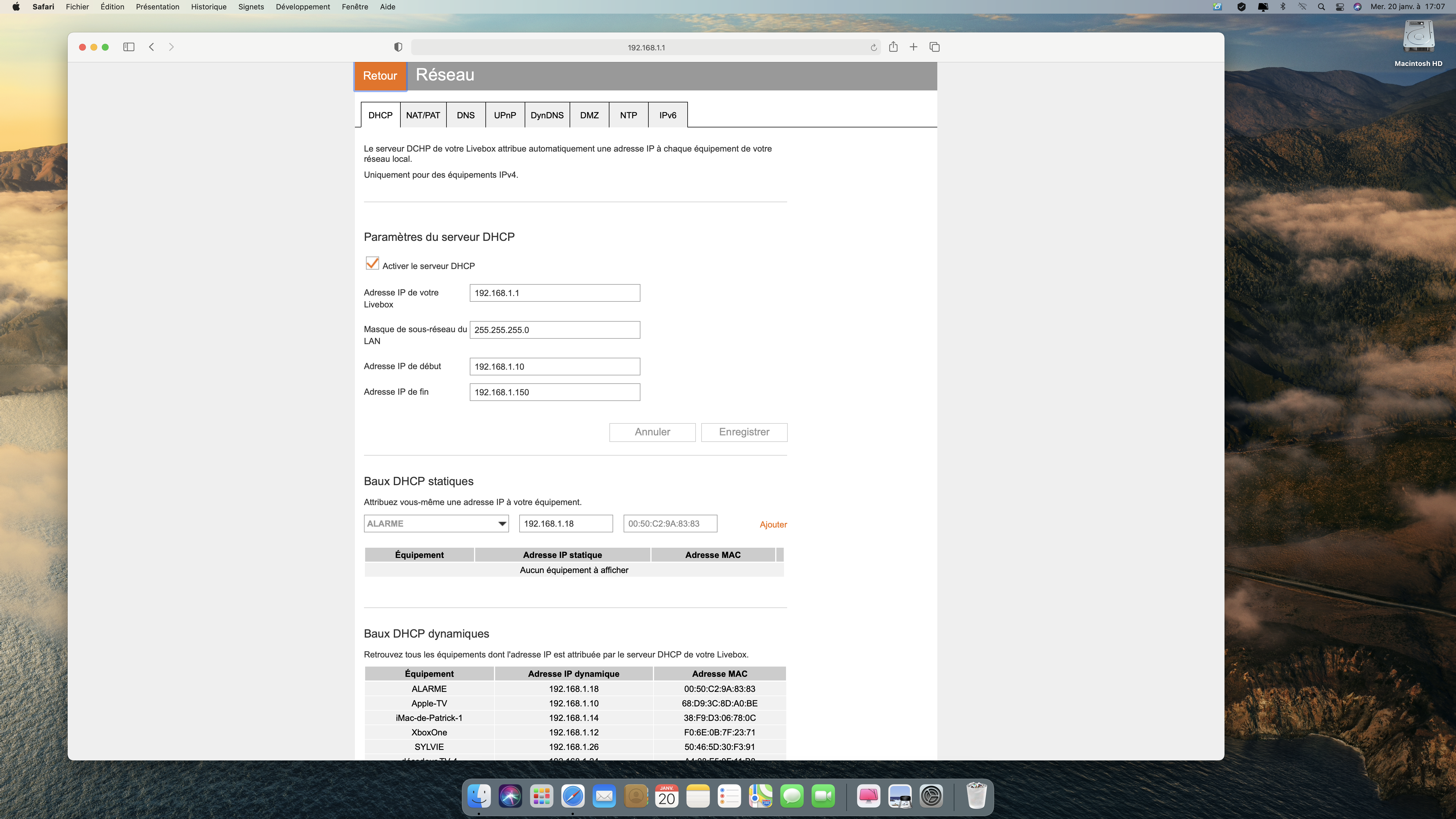Open Contacts in the Dock
Screen dimensions: 1456x819
(x=636, y=796)
